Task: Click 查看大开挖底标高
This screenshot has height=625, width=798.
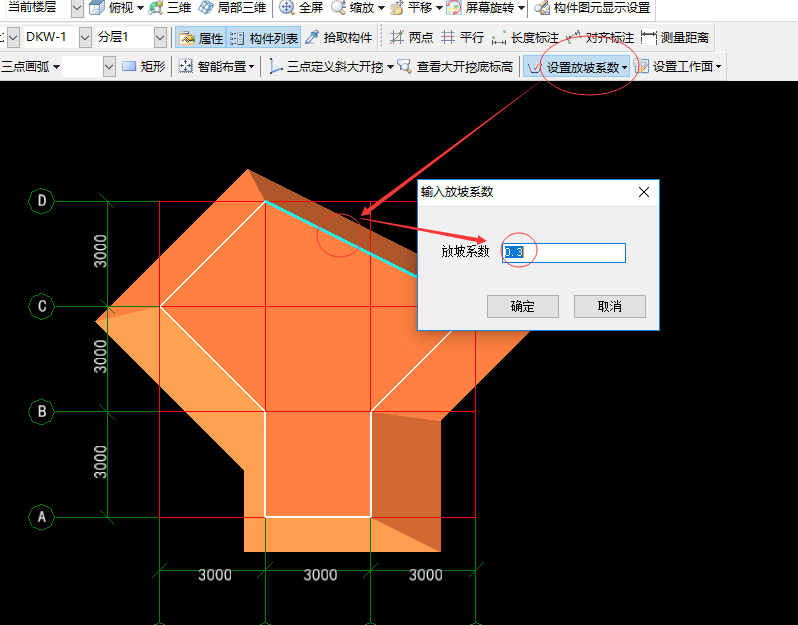Action: tap(455, 67)
